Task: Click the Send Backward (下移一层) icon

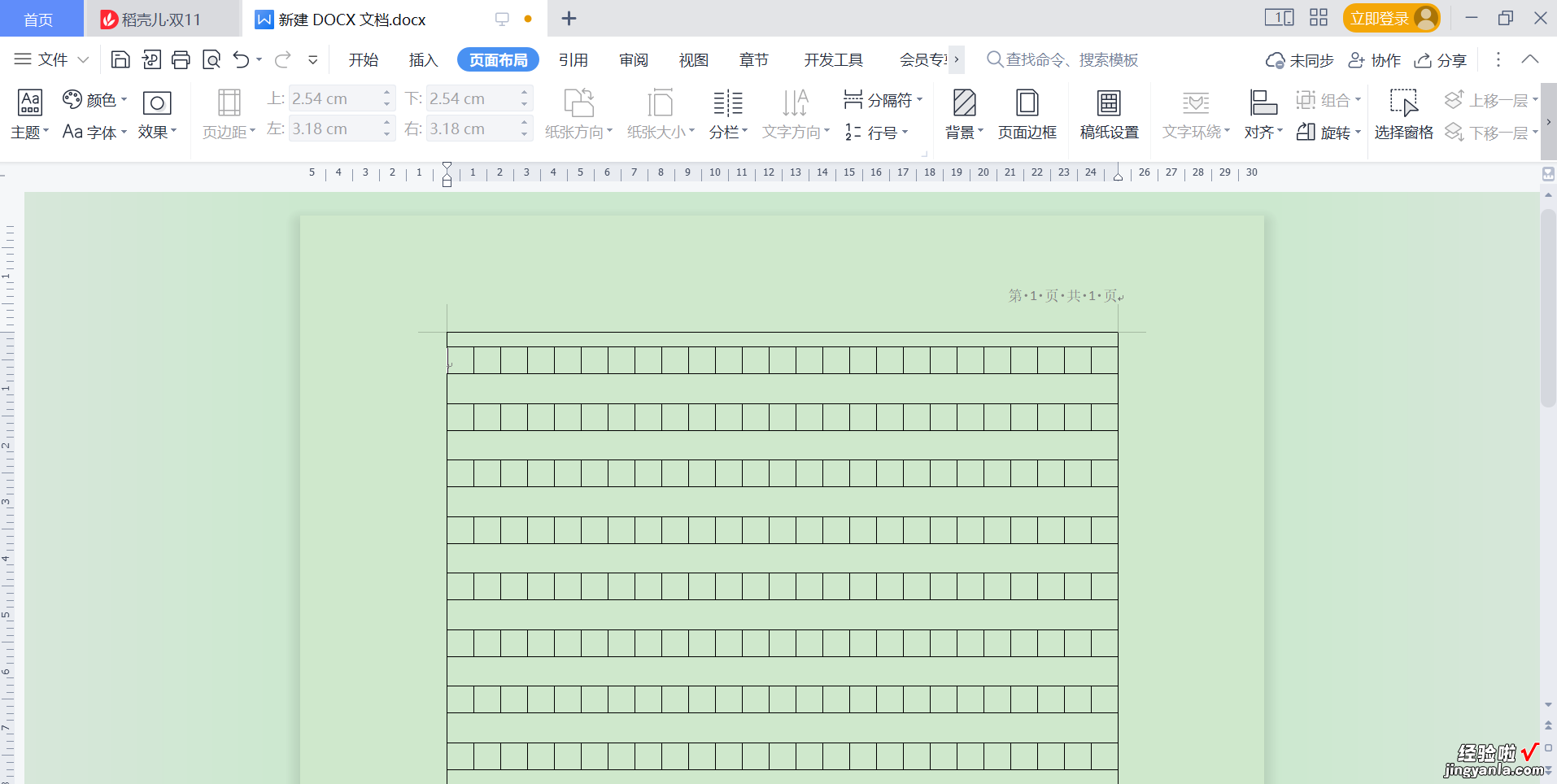Action: [x=1454, y=132]
